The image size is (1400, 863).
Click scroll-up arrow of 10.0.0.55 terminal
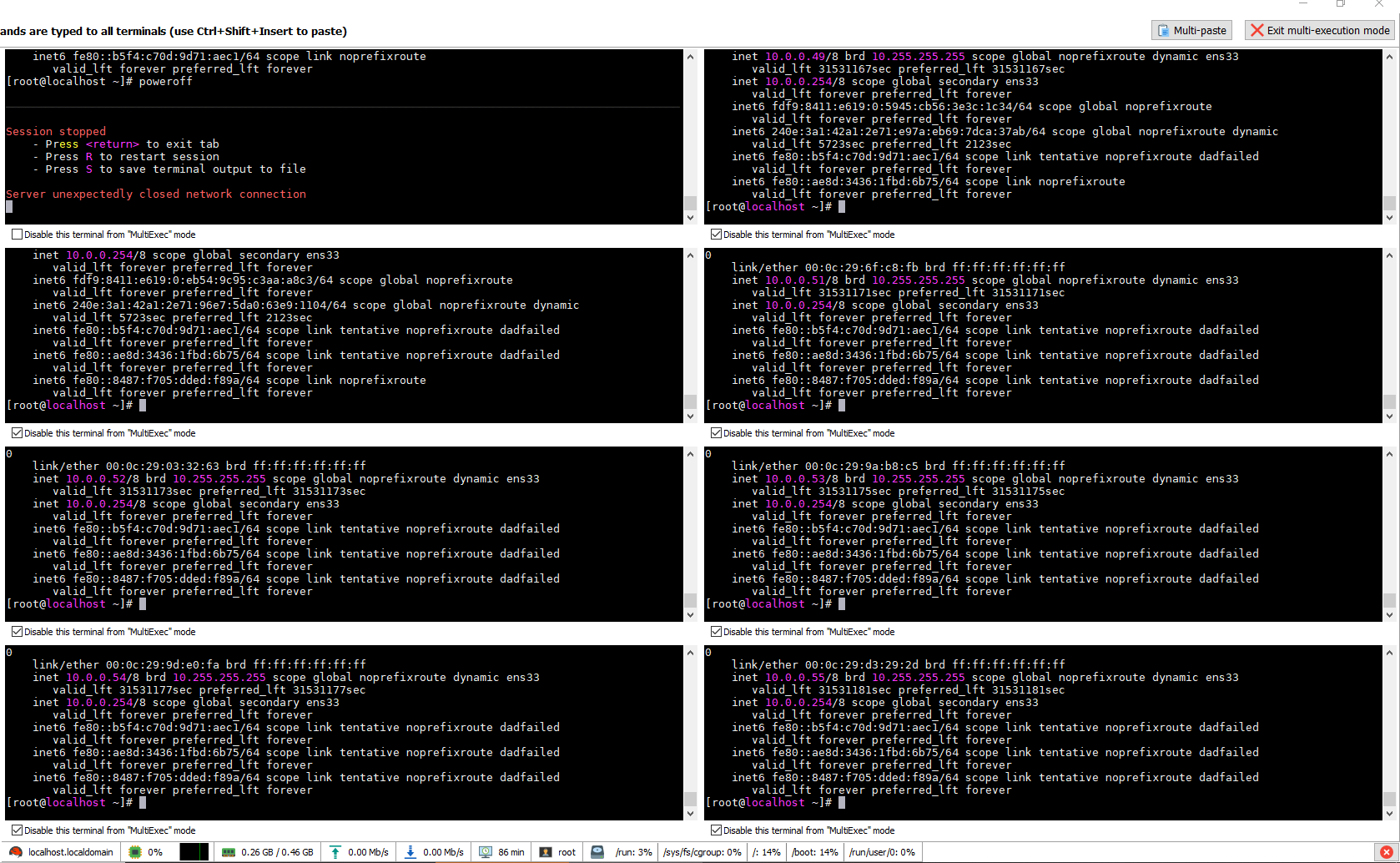1389,653
